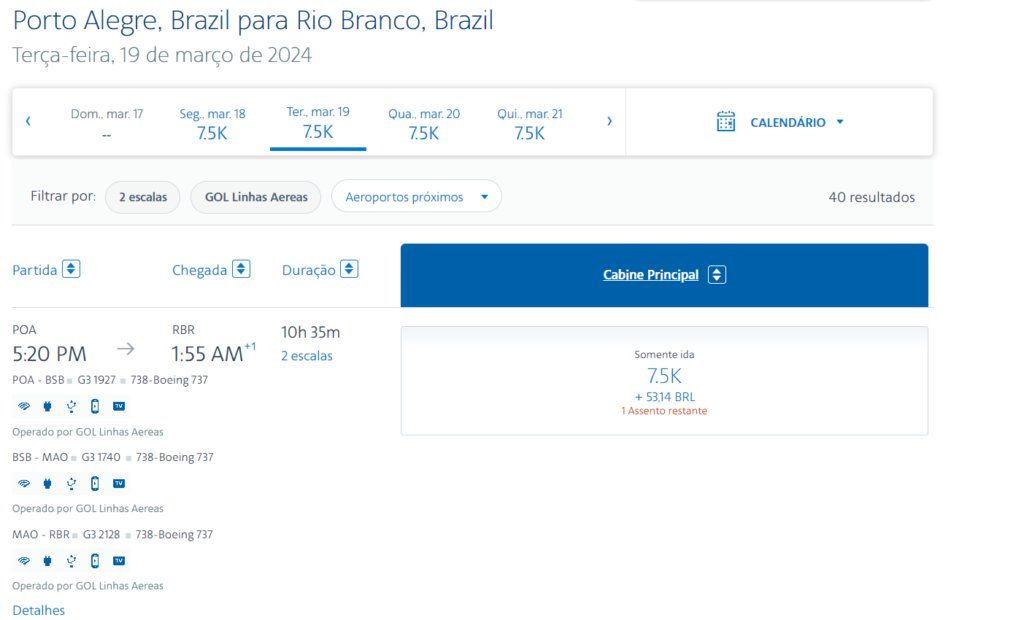The image size is (1024, 620).
Task: Click the USB icon on the BSB-MAO segment
Action: click(71, 483)
